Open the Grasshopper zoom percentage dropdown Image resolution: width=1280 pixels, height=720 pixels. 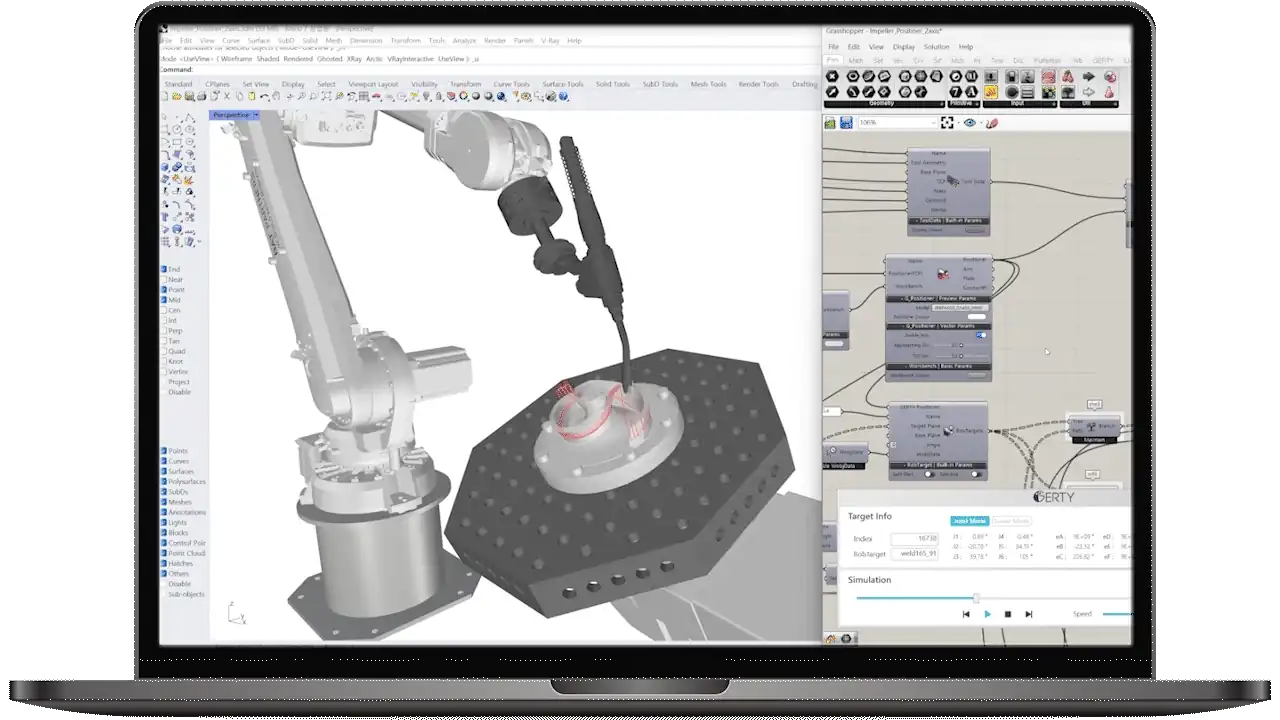click(934, 122)
